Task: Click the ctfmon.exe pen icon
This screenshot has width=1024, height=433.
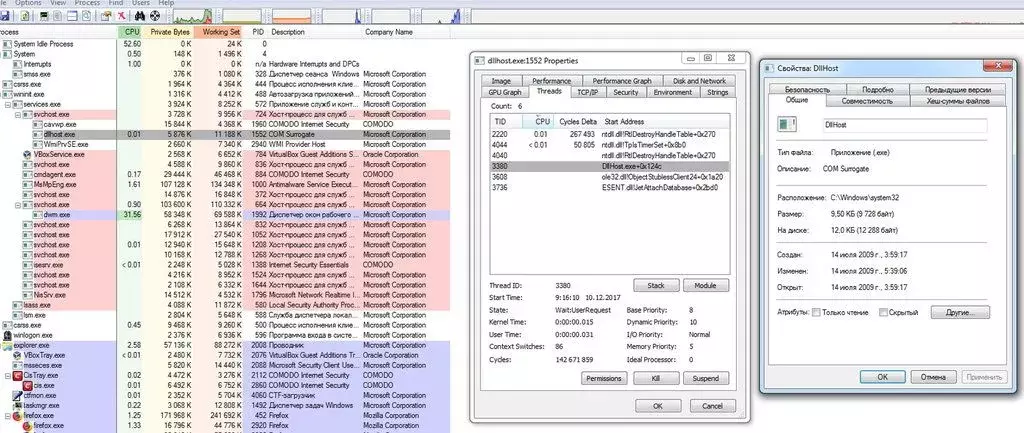Action: coord(18,395)
